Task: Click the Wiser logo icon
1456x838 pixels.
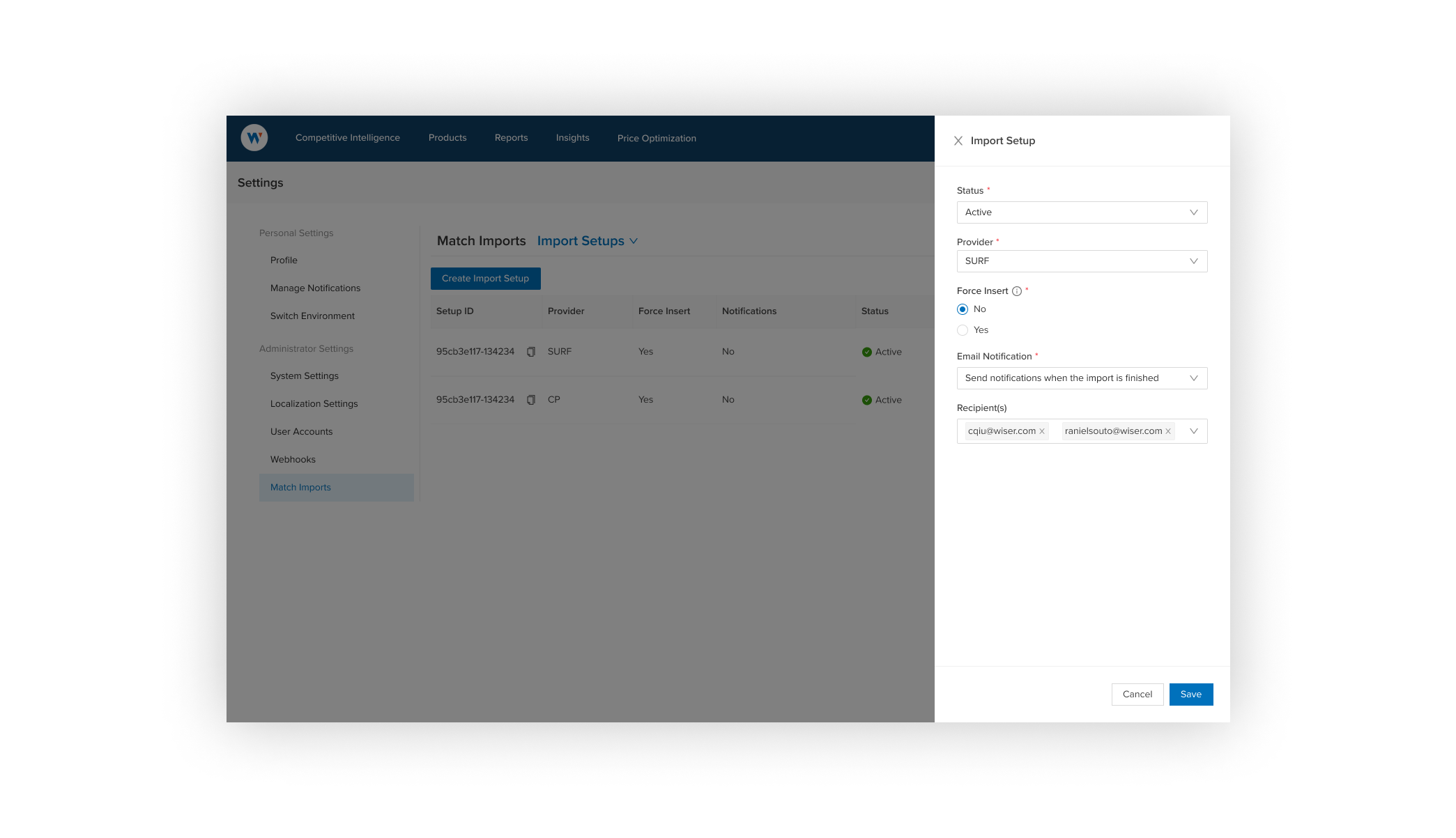Action: pos(254,138)
